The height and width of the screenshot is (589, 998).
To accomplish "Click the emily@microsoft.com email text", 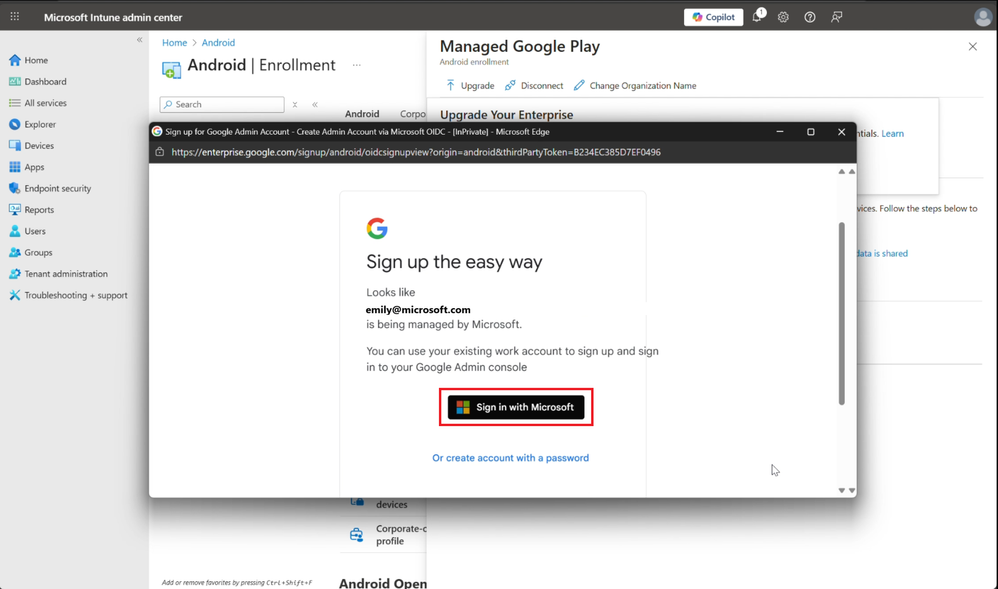I will pyautogui.click(x=418, y=309).
